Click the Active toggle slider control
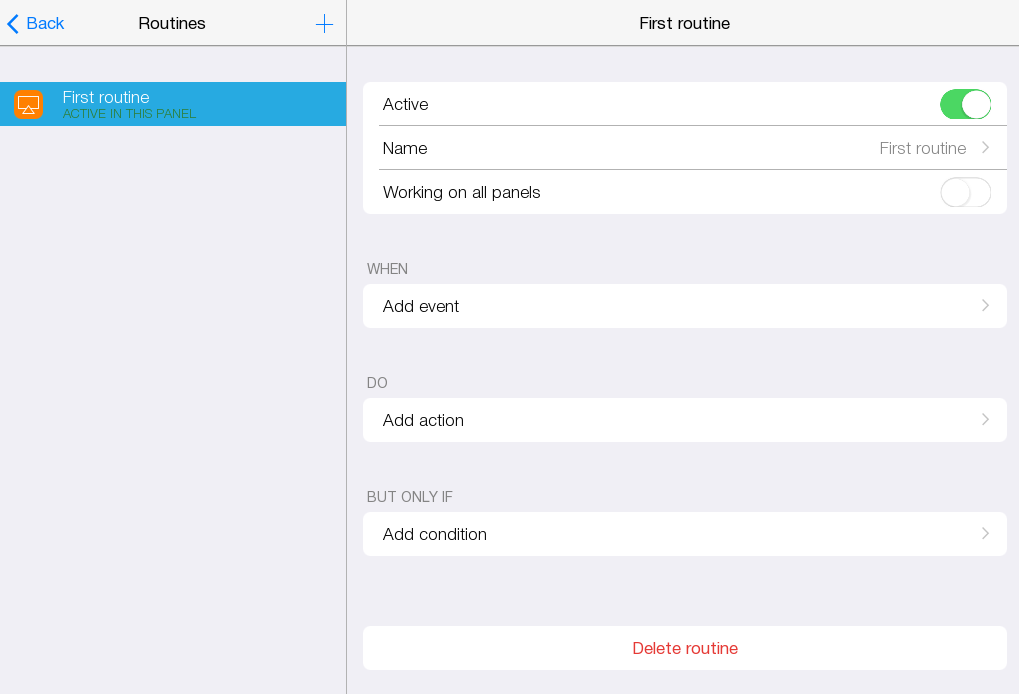The width and height of the screenshot is (1019, 694). pyautogui.click(x=965, y=104)
